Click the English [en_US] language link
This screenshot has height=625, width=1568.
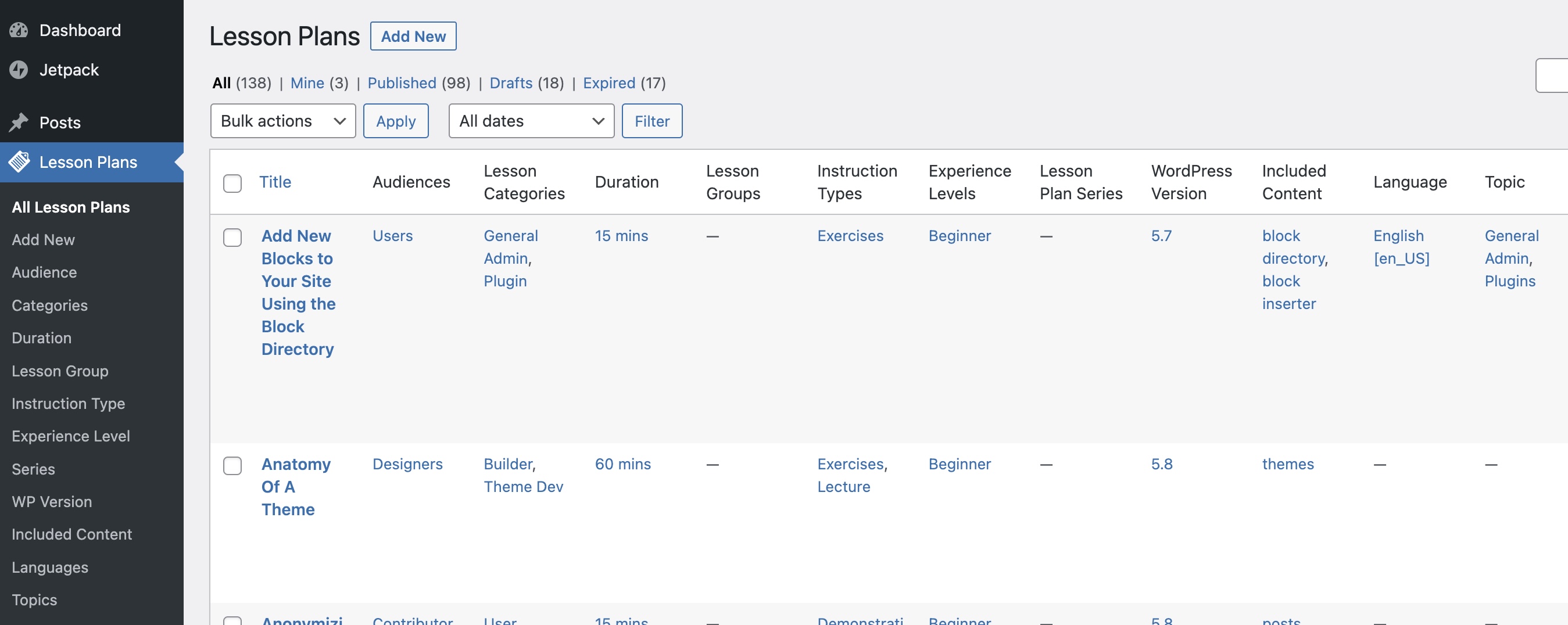[x=1401, y=247]
